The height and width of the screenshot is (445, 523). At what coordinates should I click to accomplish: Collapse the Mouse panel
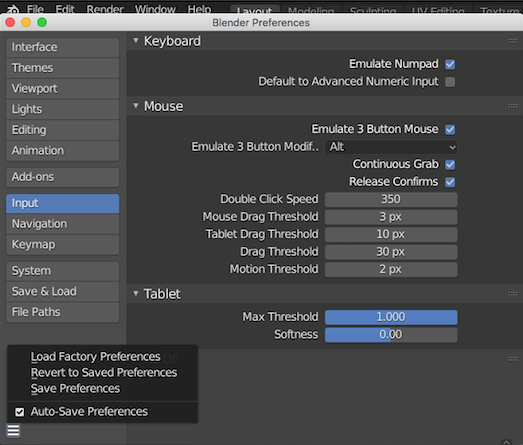click(x=136, y=106)
